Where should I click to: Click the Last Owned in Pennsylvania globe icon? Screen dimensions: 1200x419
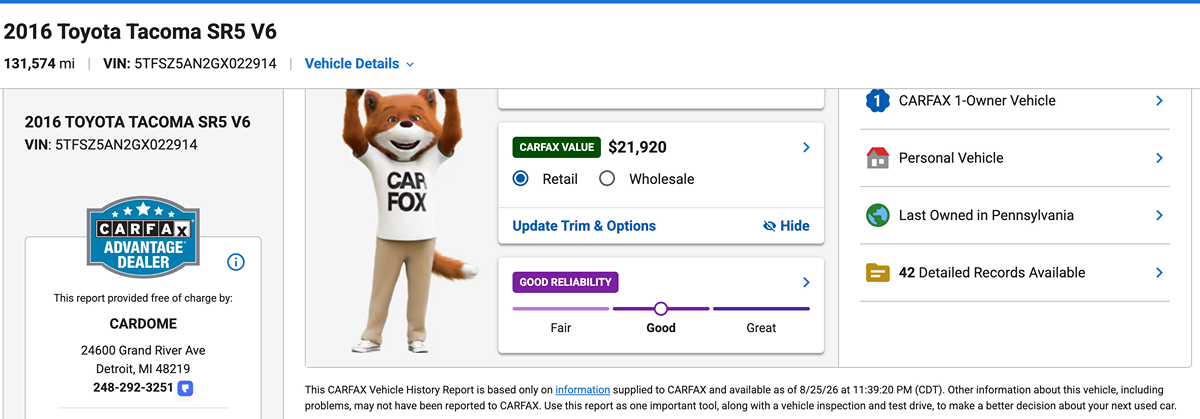(x=877, y=215)
